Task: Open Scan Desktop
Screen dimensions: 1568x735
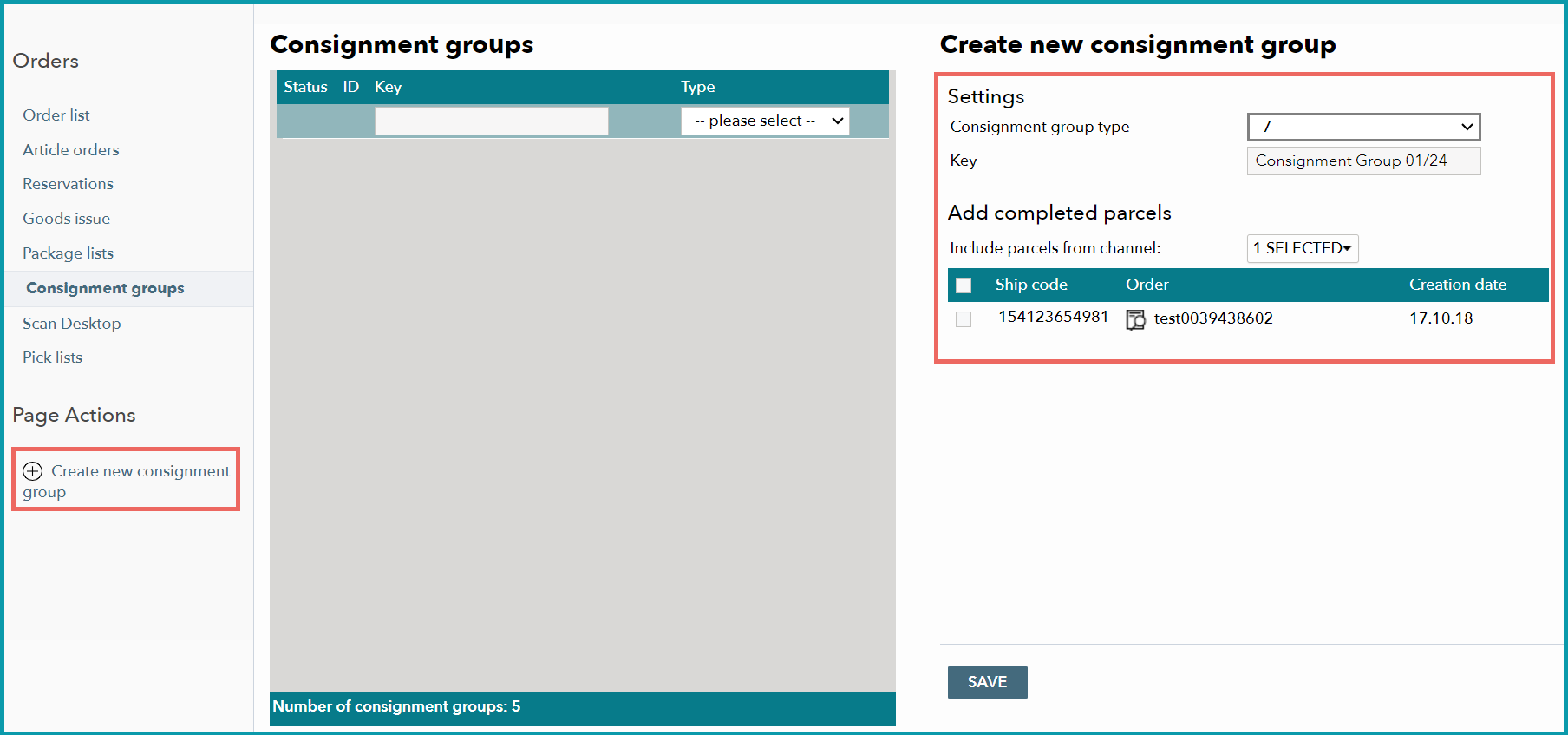Action: pyautogui.click(x=72, y=324)
